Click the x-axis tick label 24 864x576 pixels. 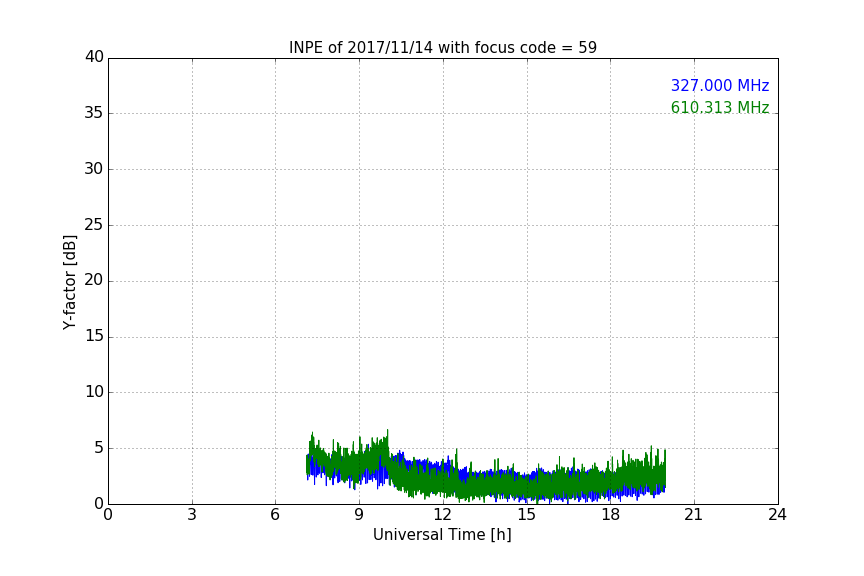[777, 515]
